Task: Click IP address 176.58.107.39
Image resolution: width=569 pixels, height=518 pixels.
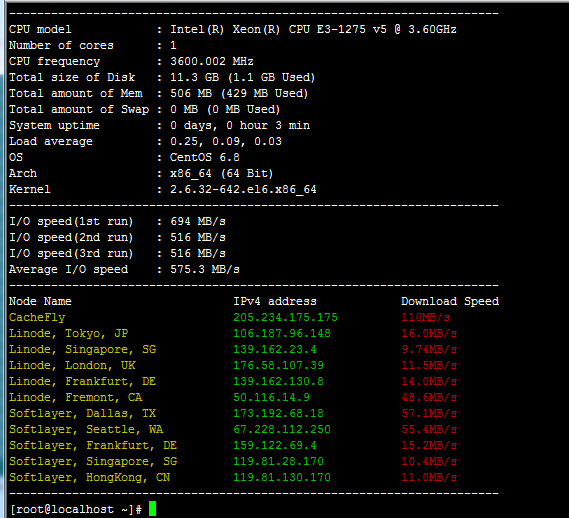Action: [x=278, y=365]
